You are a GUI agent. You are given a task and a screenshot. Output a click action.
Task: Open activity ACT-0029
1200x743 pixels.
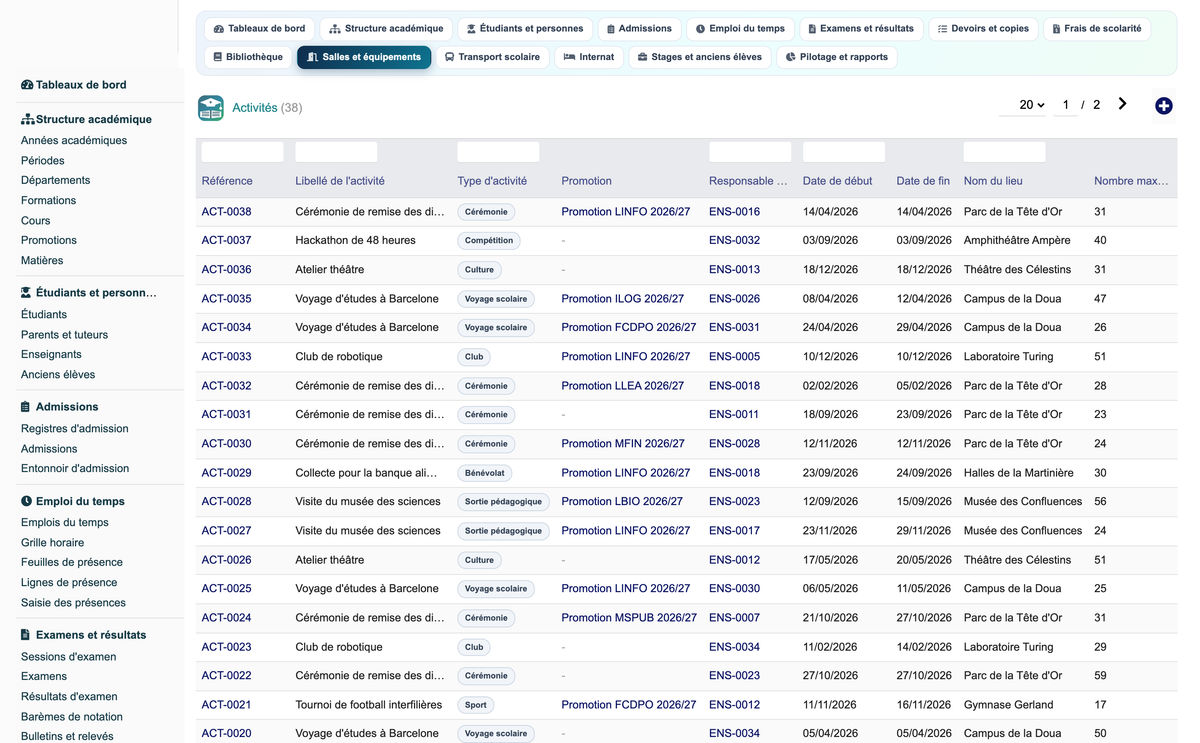point(226,473)
